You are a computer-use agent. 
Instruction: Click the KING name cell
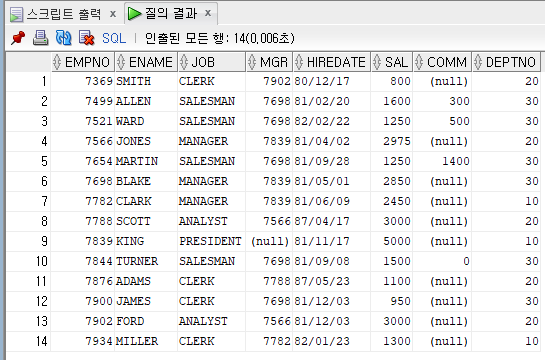coord(146,241)
